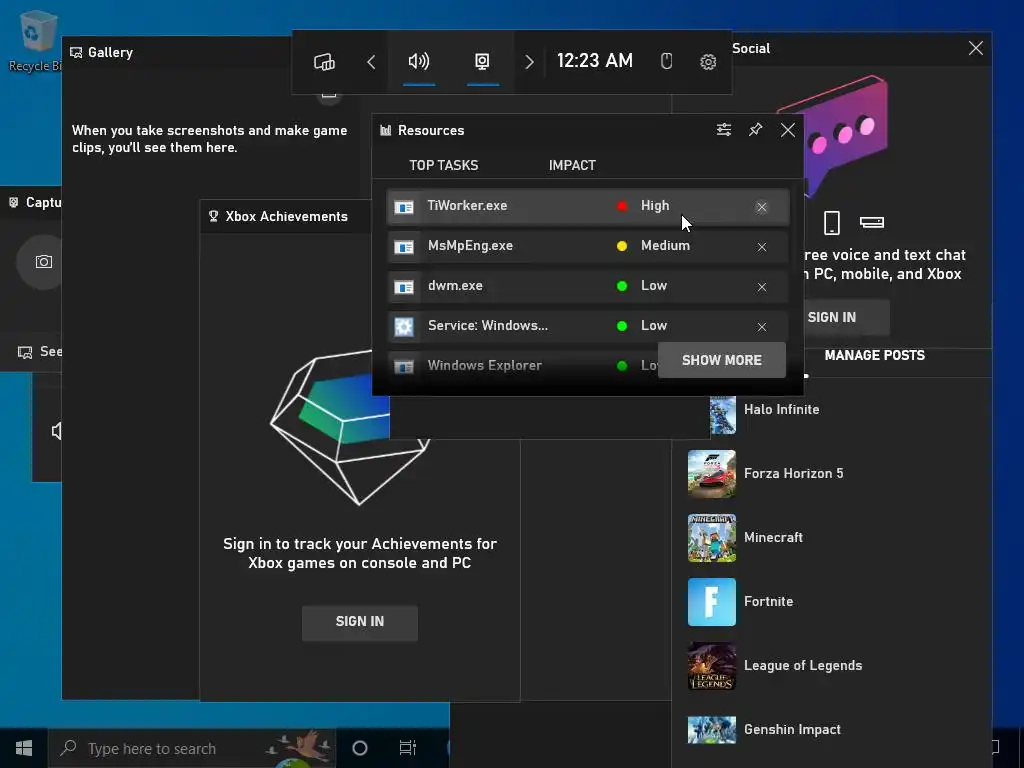Click SHOW MORE in Resources
The width and height of the screenshot is (1024, 768).
tap(722, 360)
